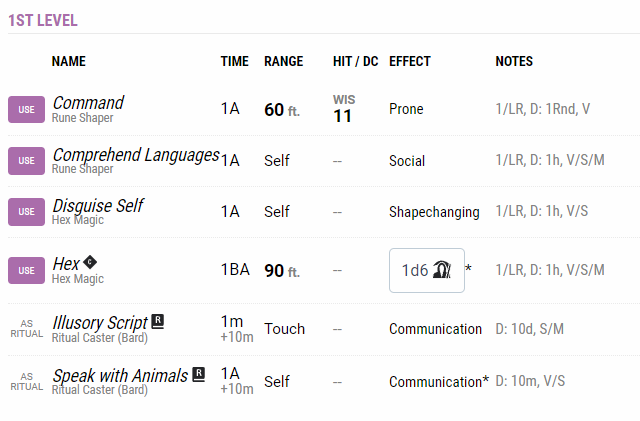Screen dimensions: 640x421
Task: Use the Command spell
Action: (x=27, y=109)
